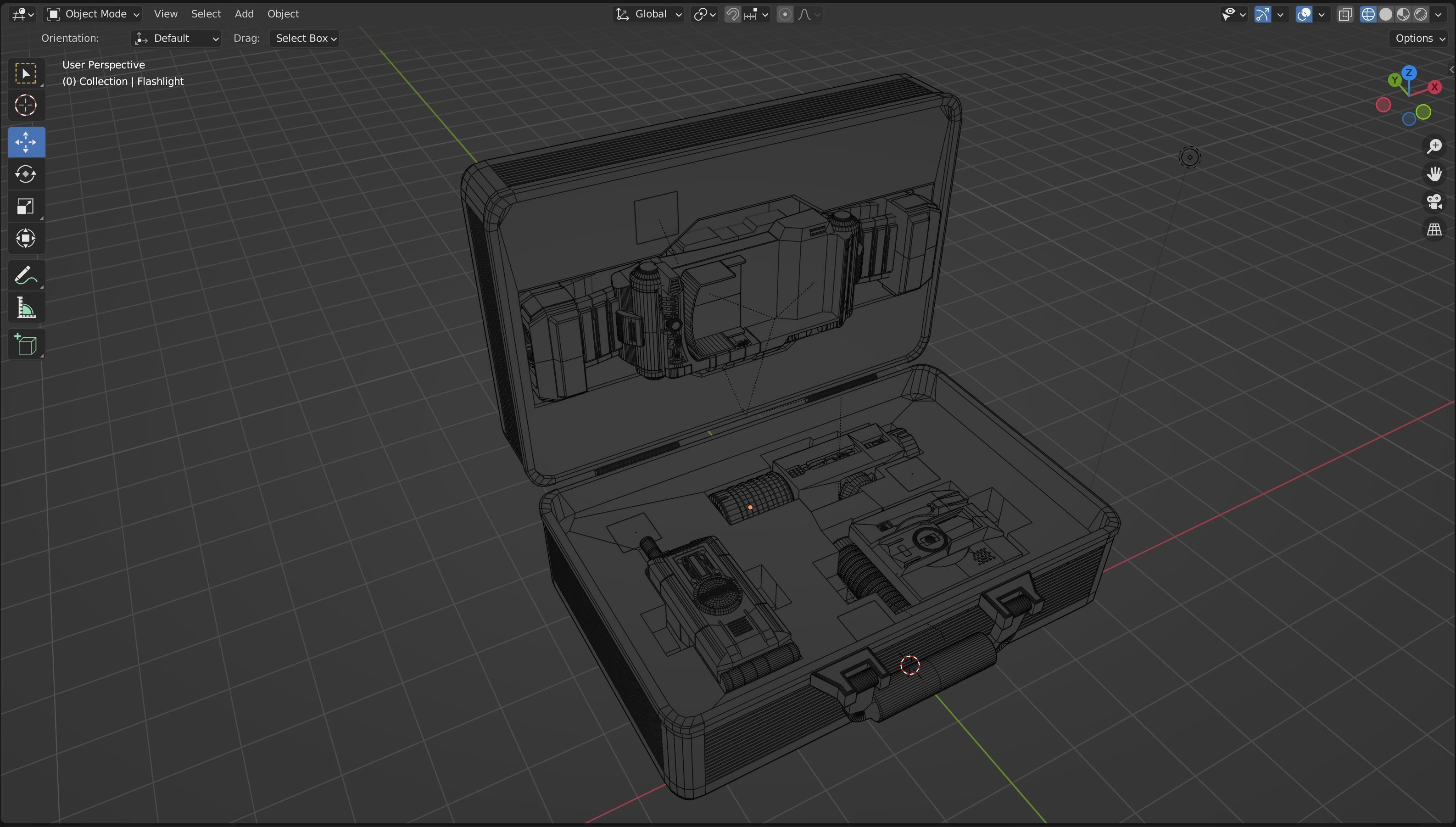Click the light object in the viewport
1456x827 pixels.
tap(1190, 157)
